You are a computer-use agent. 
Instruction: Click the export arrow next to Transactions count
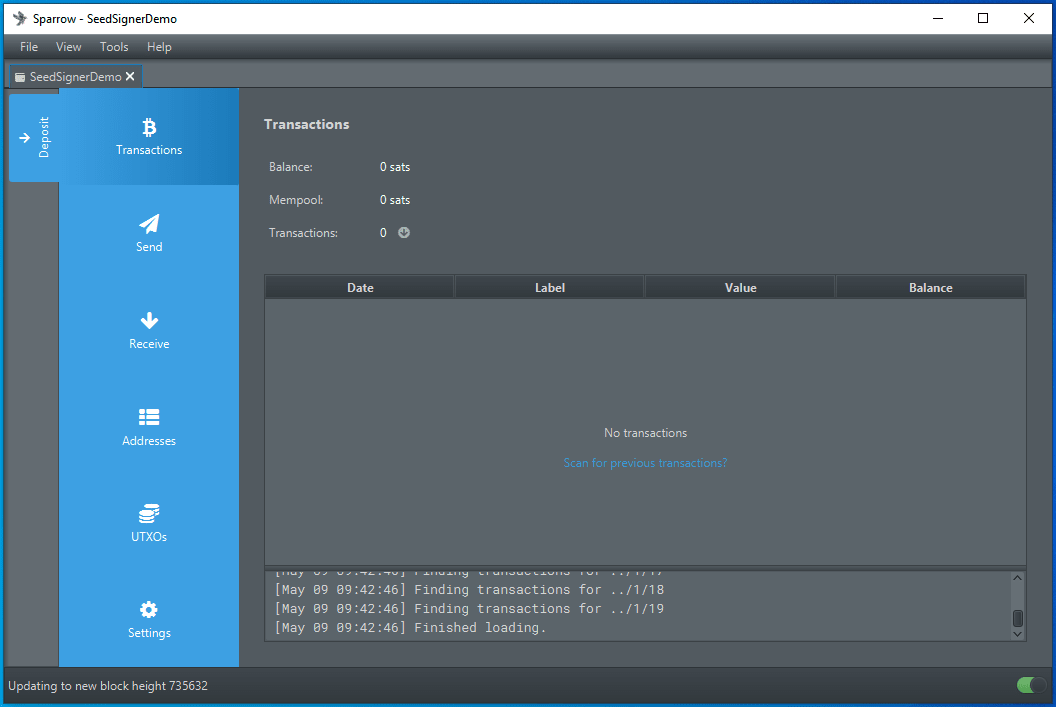404,233
